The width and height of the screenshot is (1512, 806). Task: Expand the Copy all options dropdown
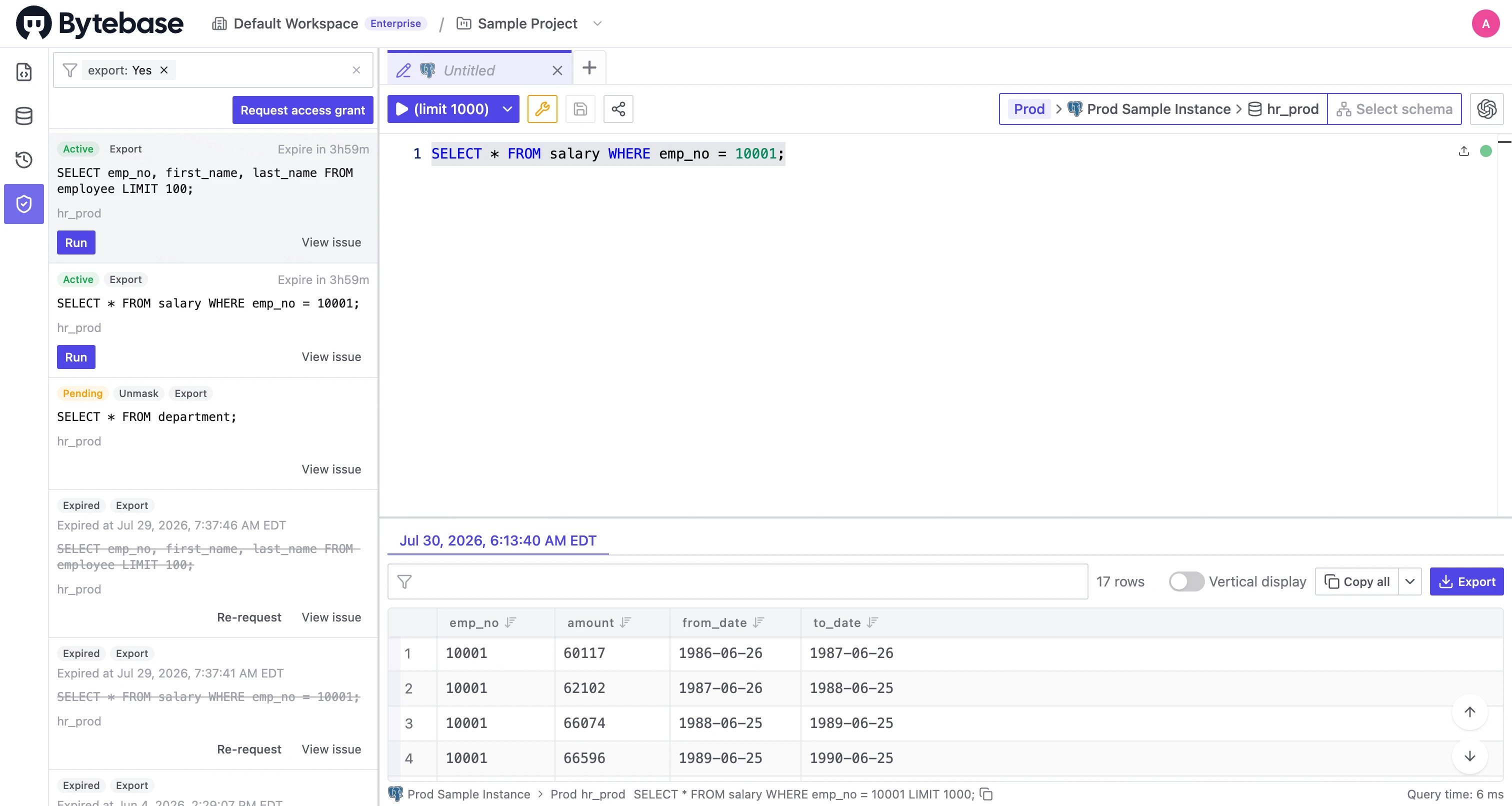click(x=1410, y=581)
